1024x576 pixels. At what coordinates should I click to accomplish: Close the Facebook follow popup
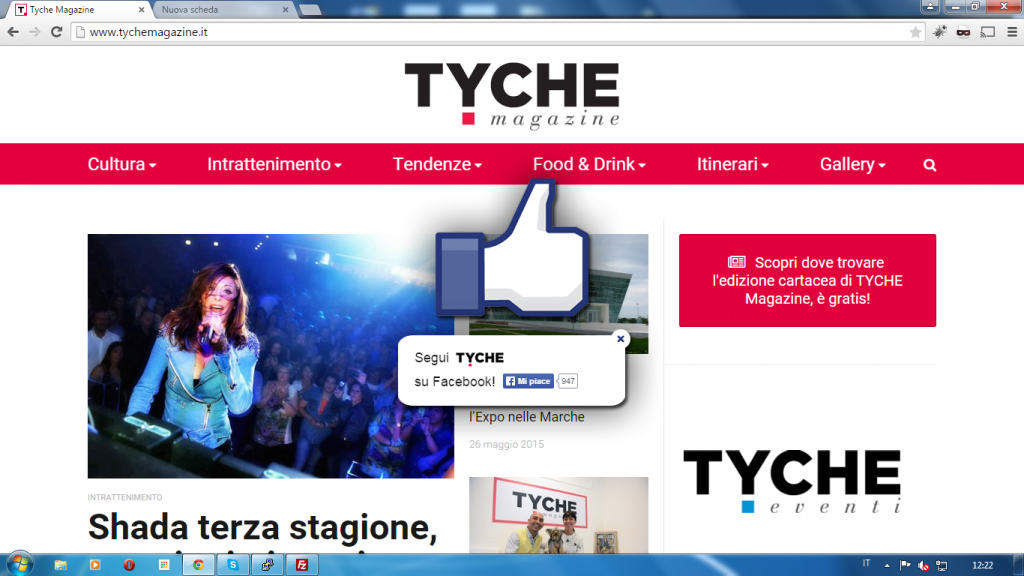tap(620, 338)
